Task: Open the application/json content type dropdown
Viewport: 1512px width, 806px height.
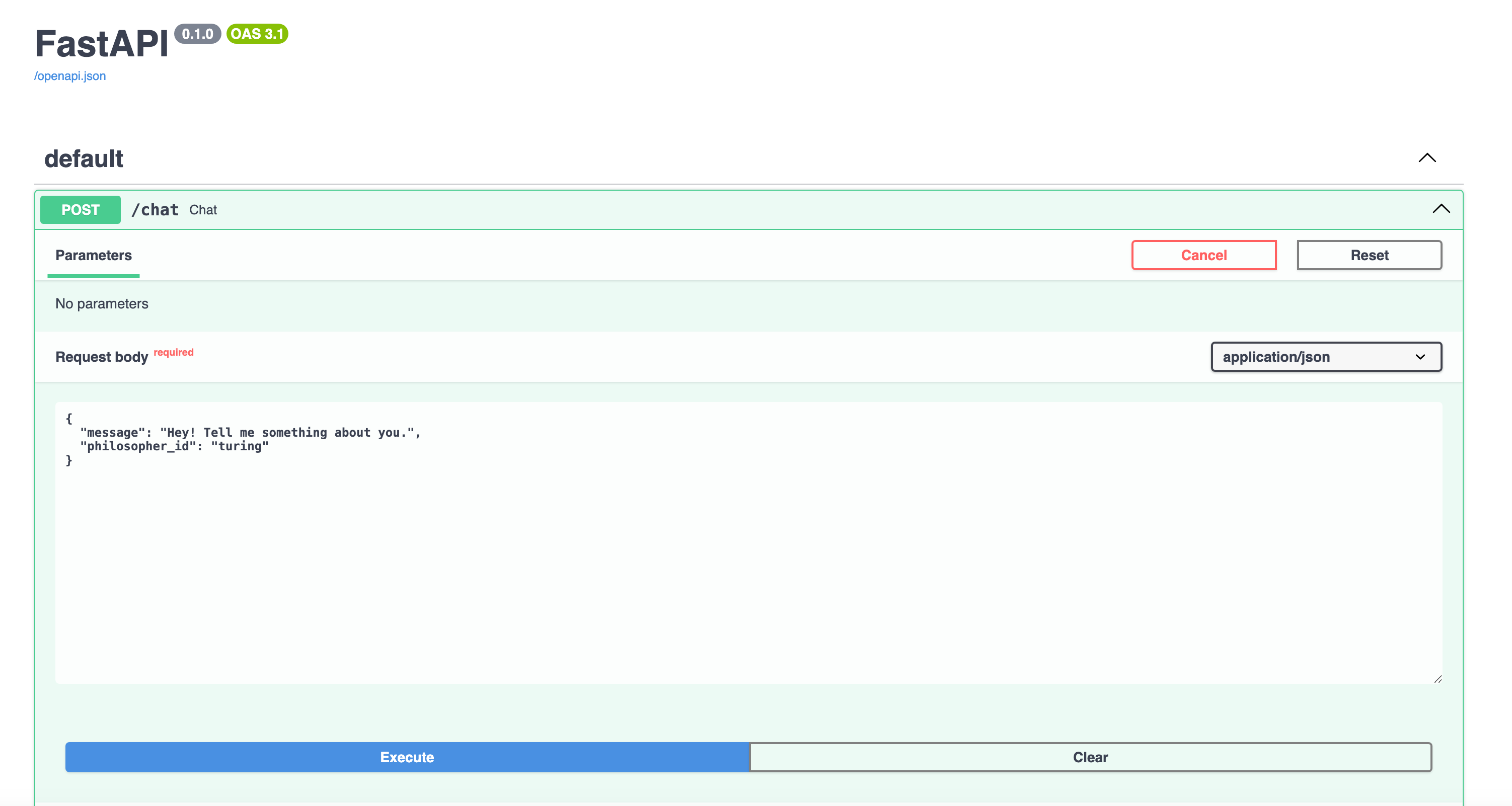Action: (x=1326, y=357)
